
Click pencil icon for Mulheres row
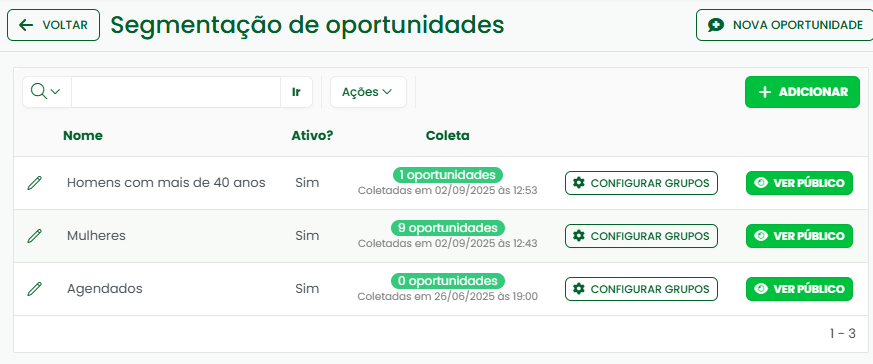tap(35, 235)
